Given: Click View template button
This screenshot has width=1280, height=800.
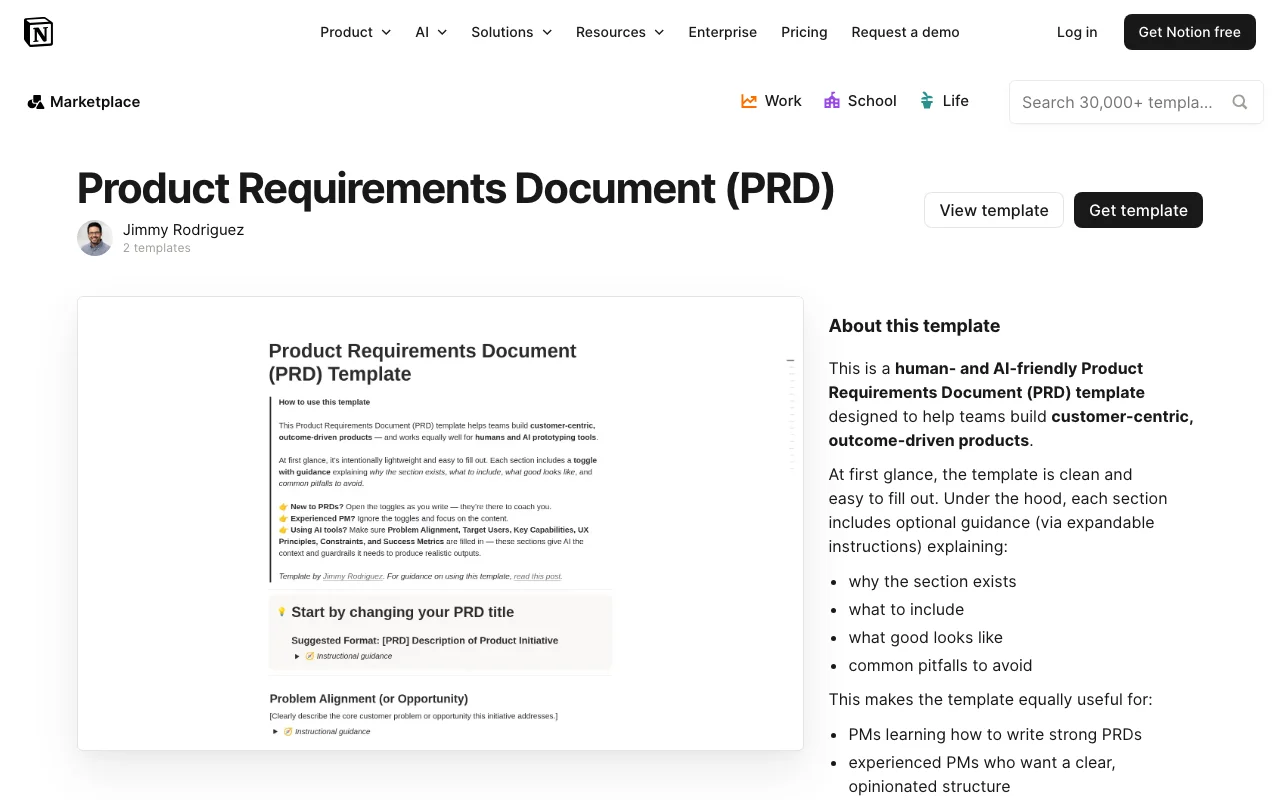Looking at the screenshot, I should pos(994,210).
